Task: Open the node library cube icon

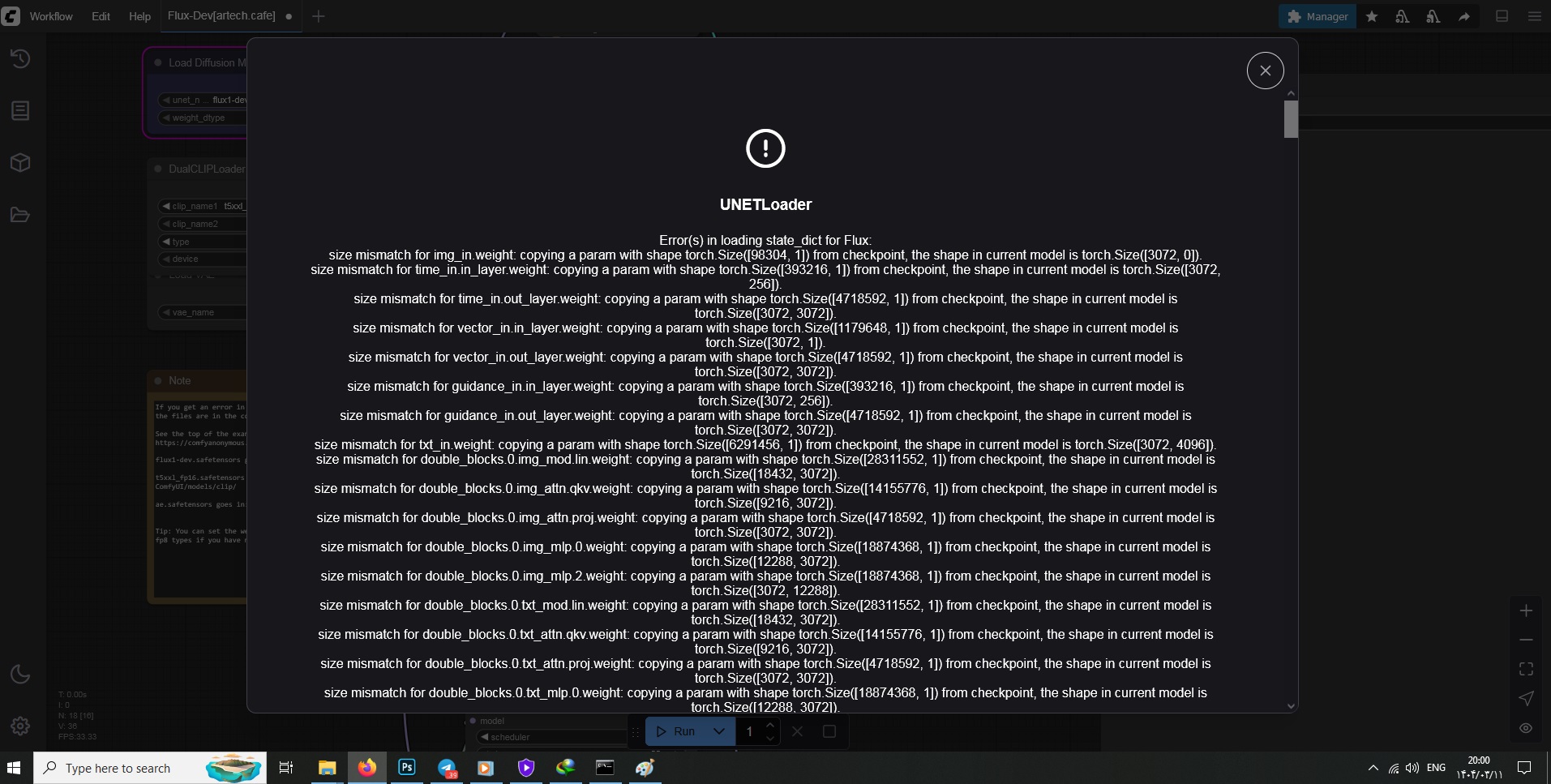Action: [20, 162]
